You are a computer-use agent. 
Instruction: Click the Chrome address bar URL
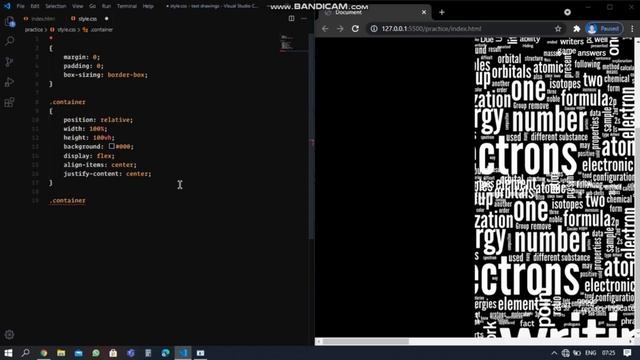click(431, 29)
